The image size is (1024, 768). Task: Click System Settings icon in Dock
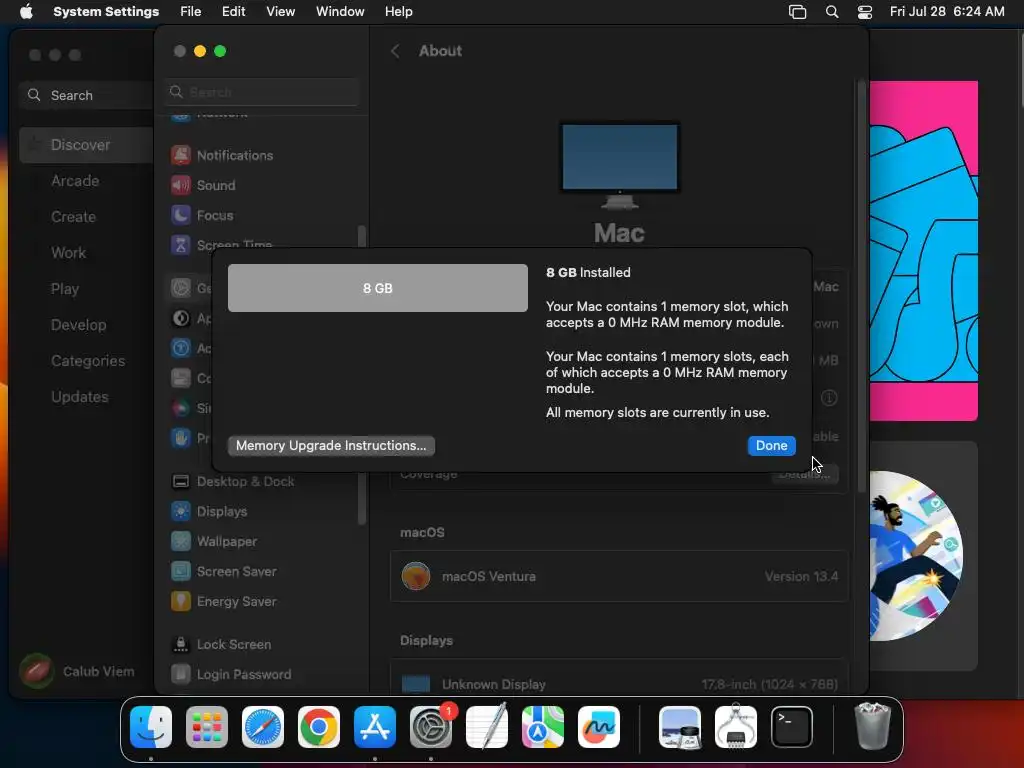[x=431, y=727]
